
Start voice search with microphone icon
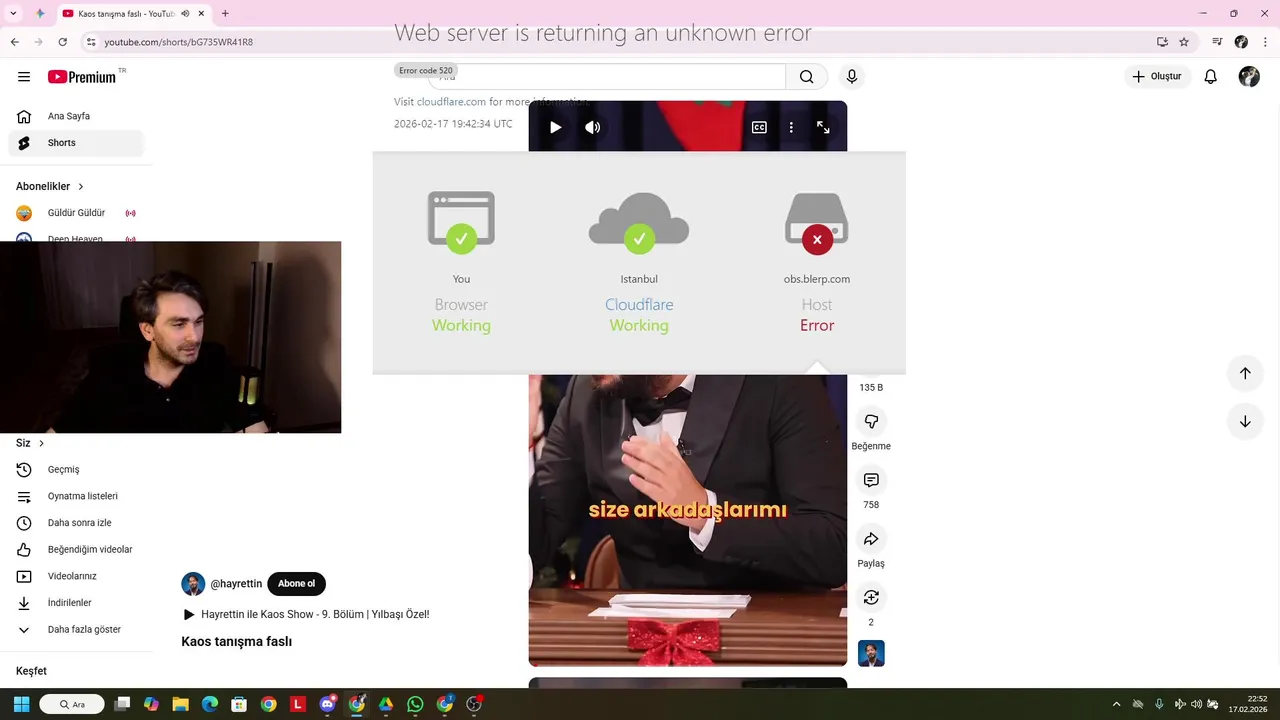coord(852,77)
